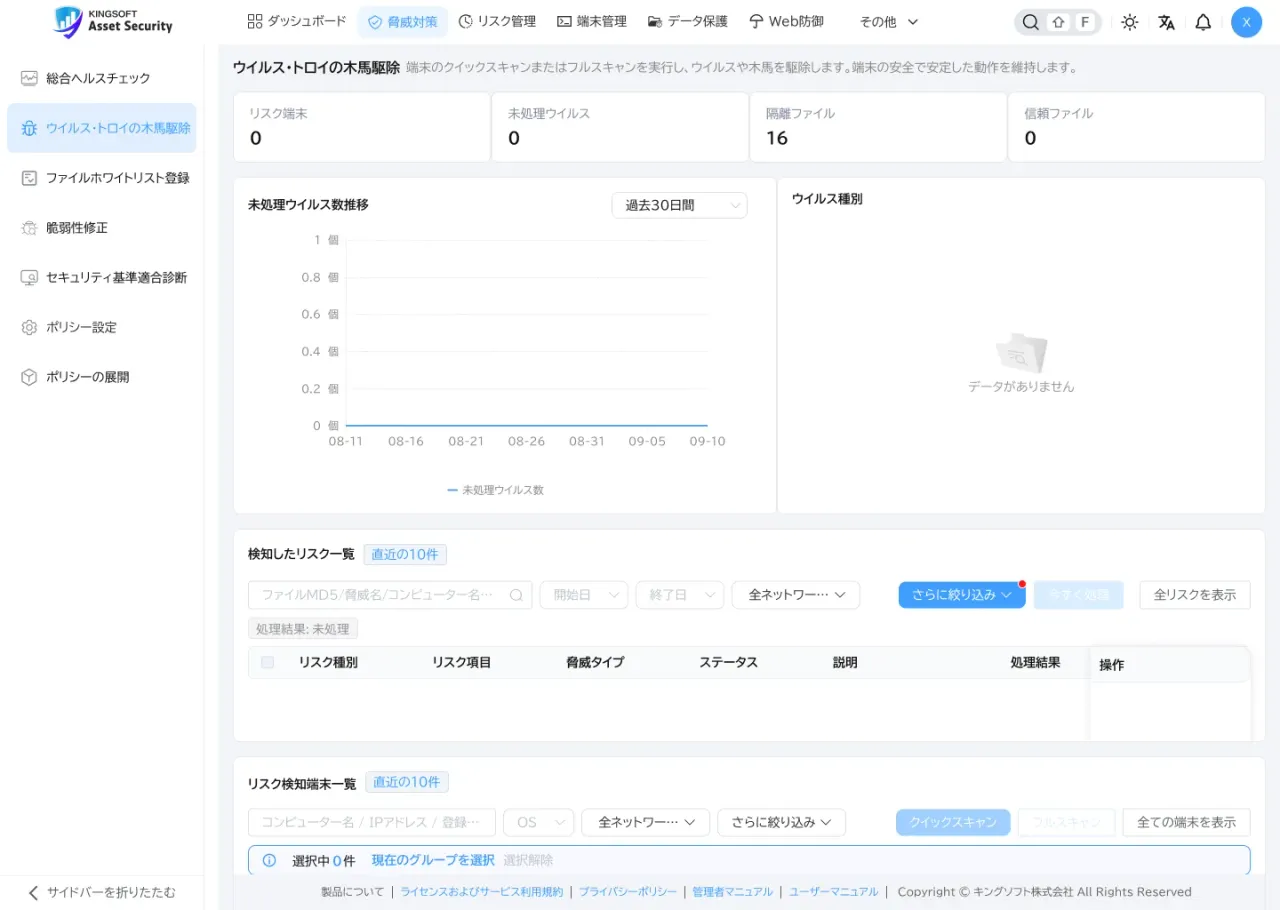
Task: Expand the その他 menu chevron
Action: point(912,21)
